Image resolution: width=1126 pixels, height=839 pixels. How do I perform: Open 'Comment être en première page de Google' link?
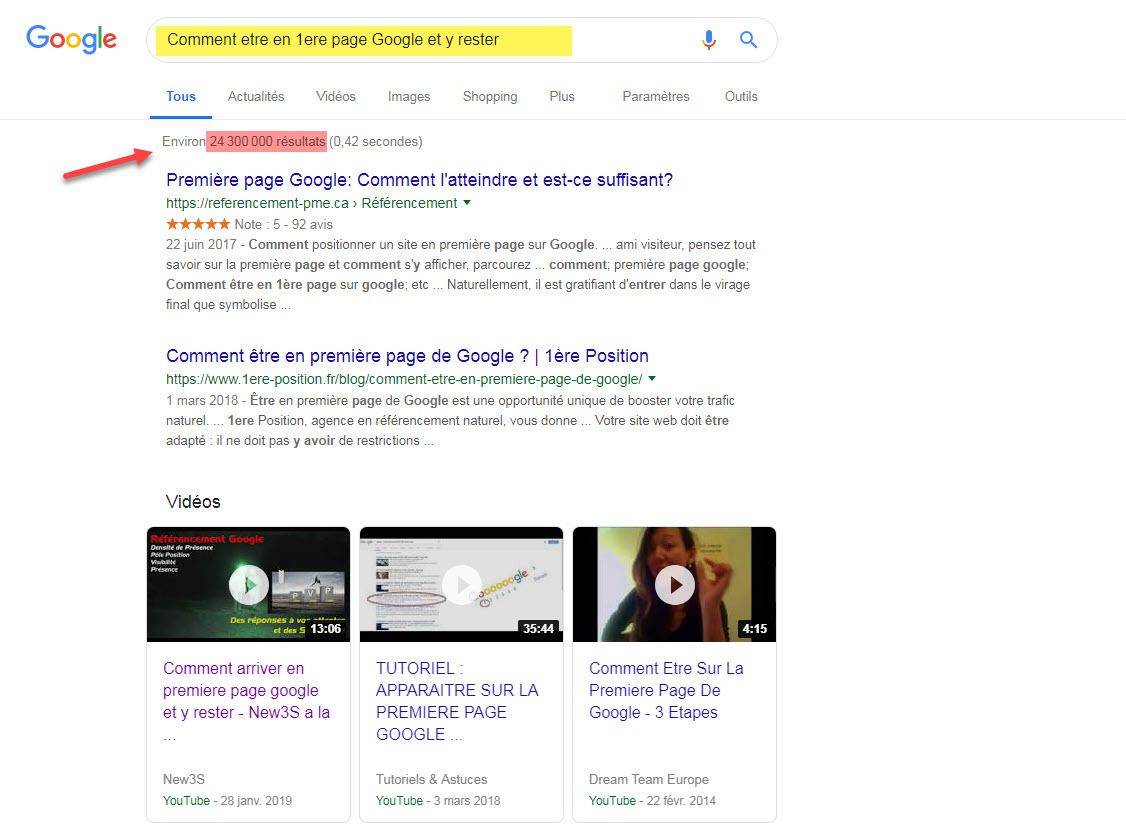(407, 356)
